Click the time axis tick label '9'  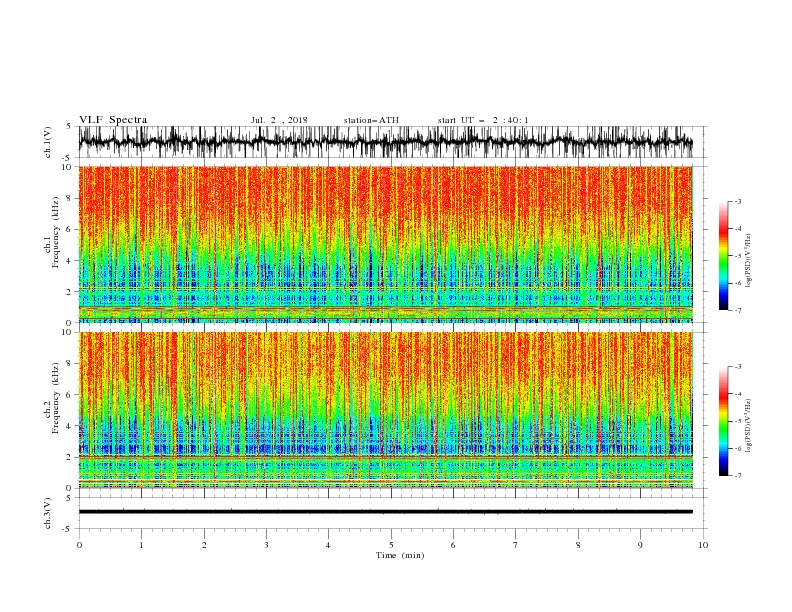click(640, 545)
